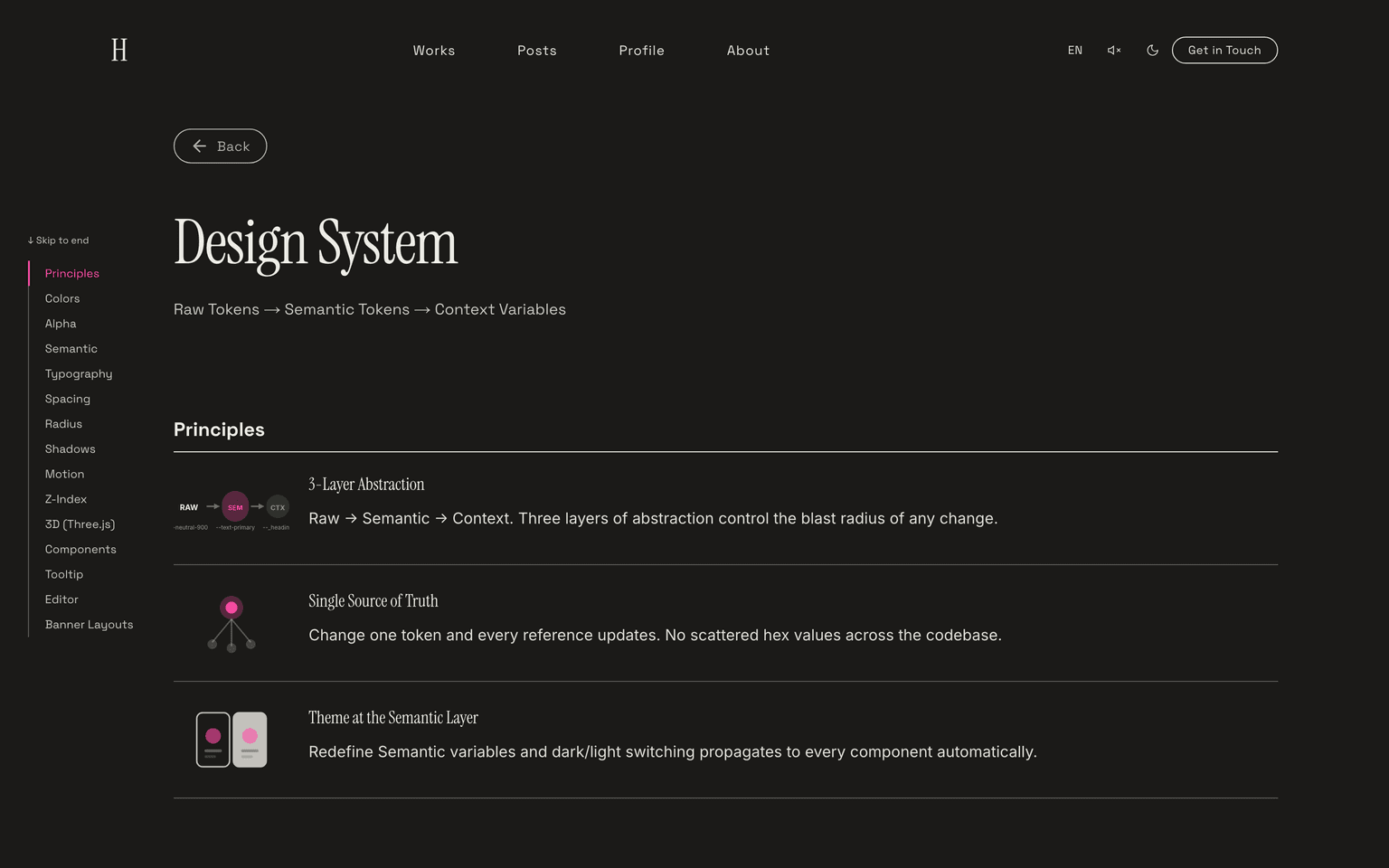The image size is (1389, 868).
Task: Go back using the Back button
Action: [x=220, y=146]
